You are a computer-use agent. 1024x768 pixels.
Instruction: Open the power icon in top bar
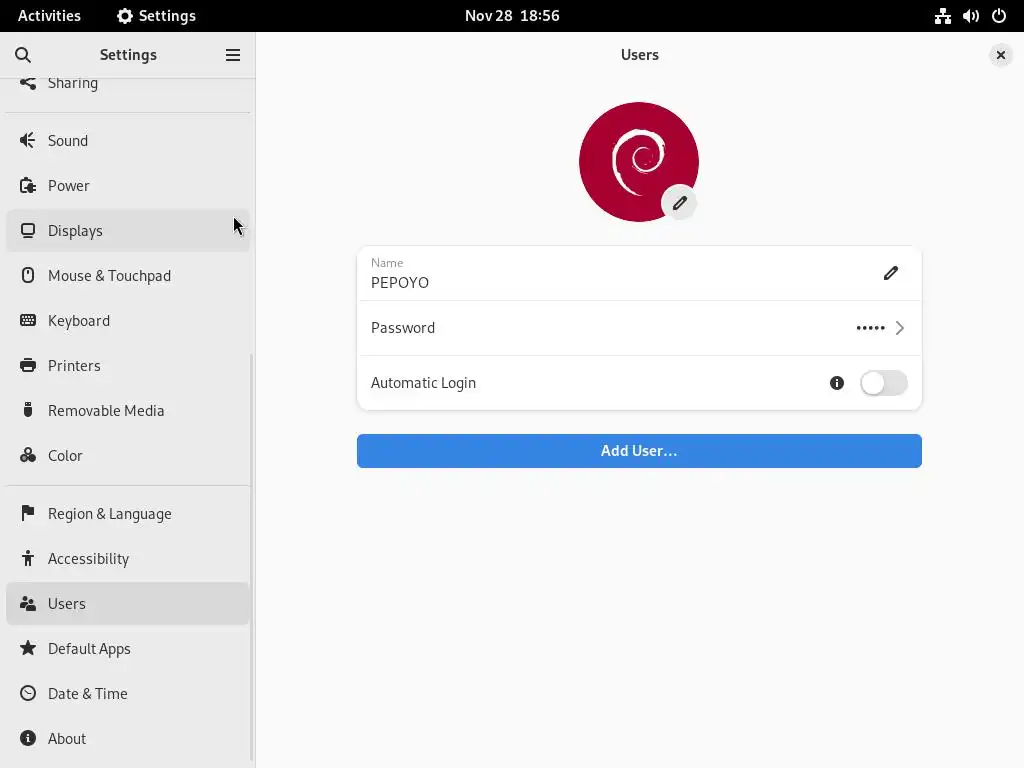click(x=999, y=16)
